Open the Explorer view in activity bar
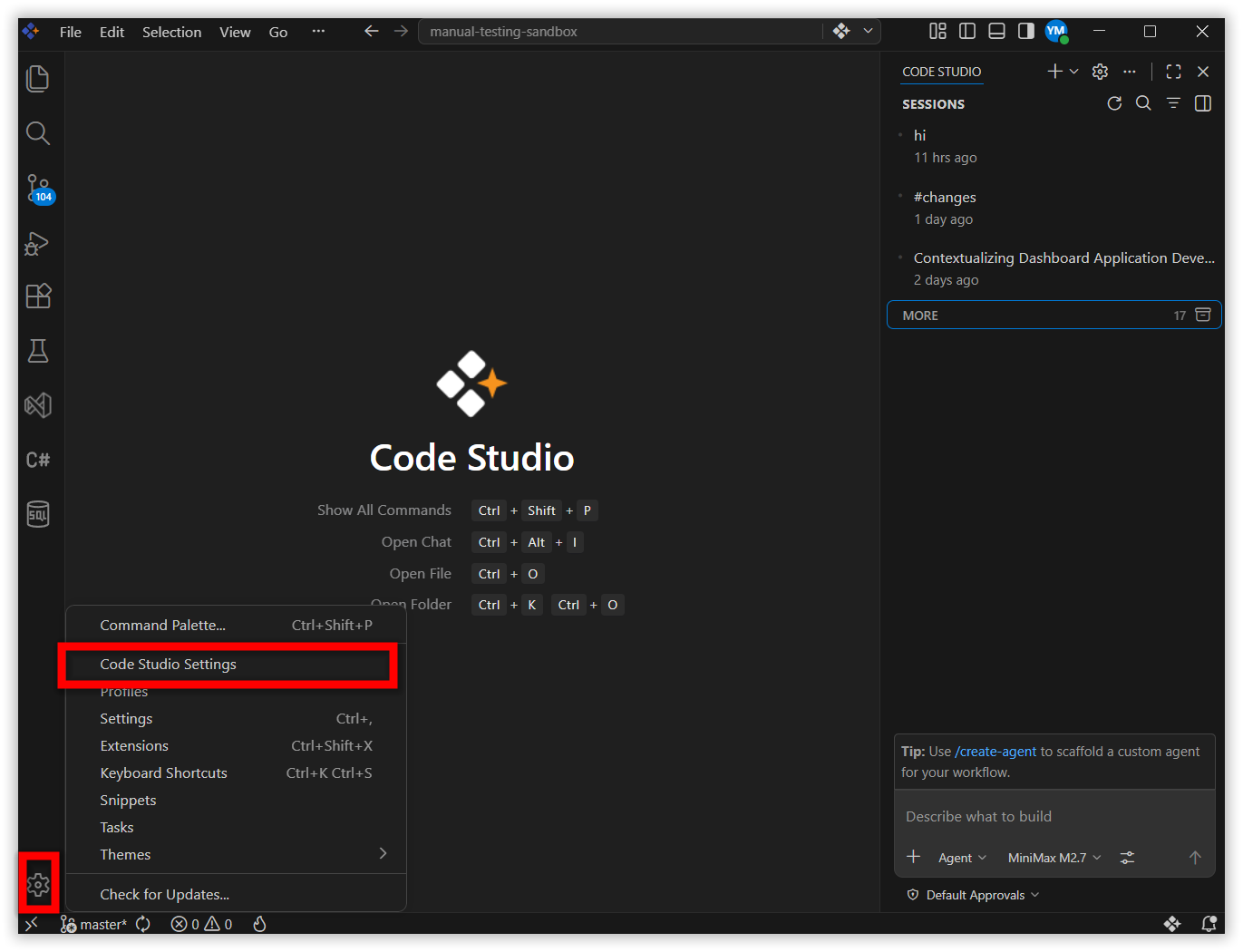This screenshot has height=952, width=1243. tap(38, 79)
